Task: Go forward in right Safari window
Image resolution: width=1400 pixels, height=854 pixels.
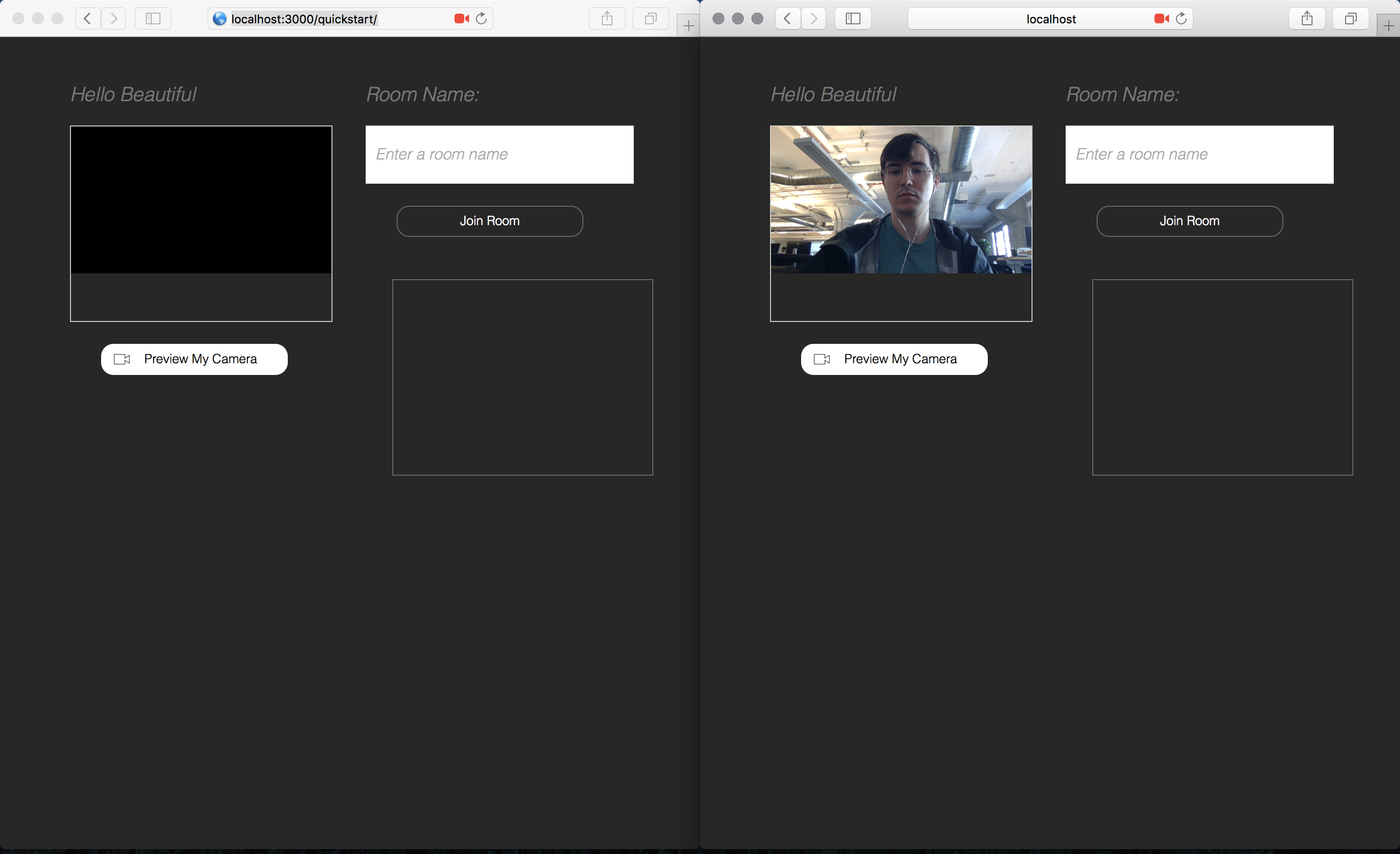Action: click(x=814, y=18)
